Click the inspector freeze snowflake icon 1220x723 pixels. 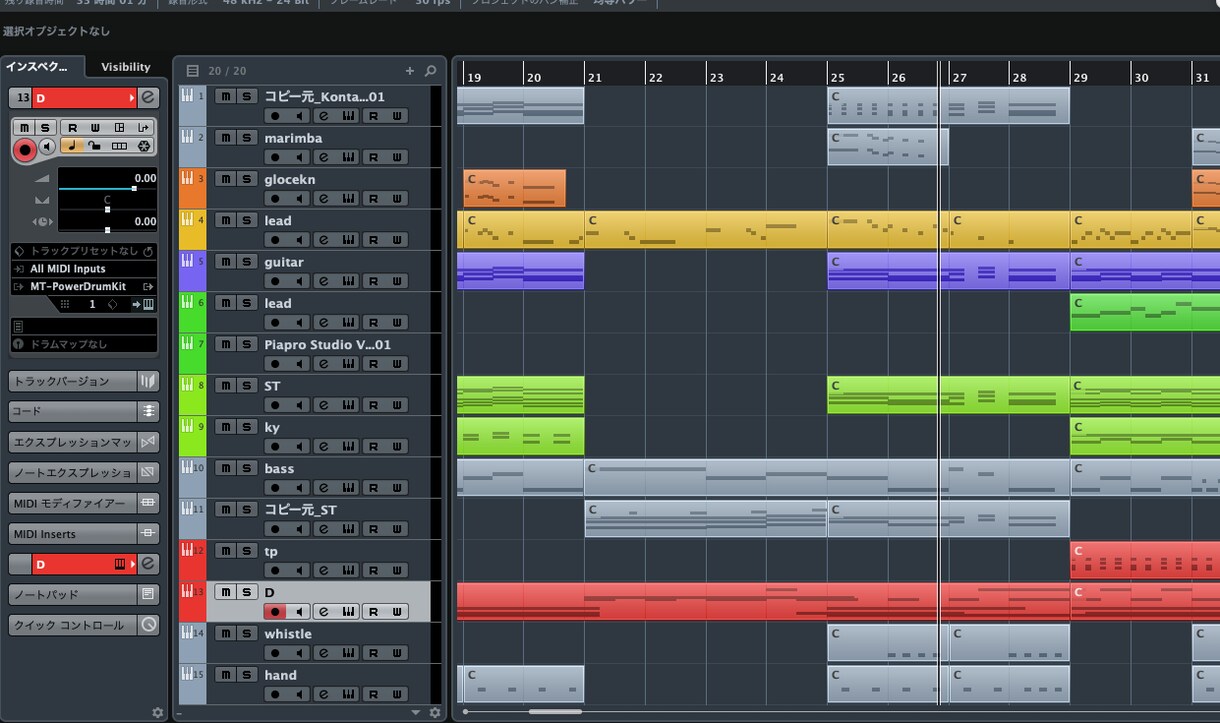tap(145, 147)
